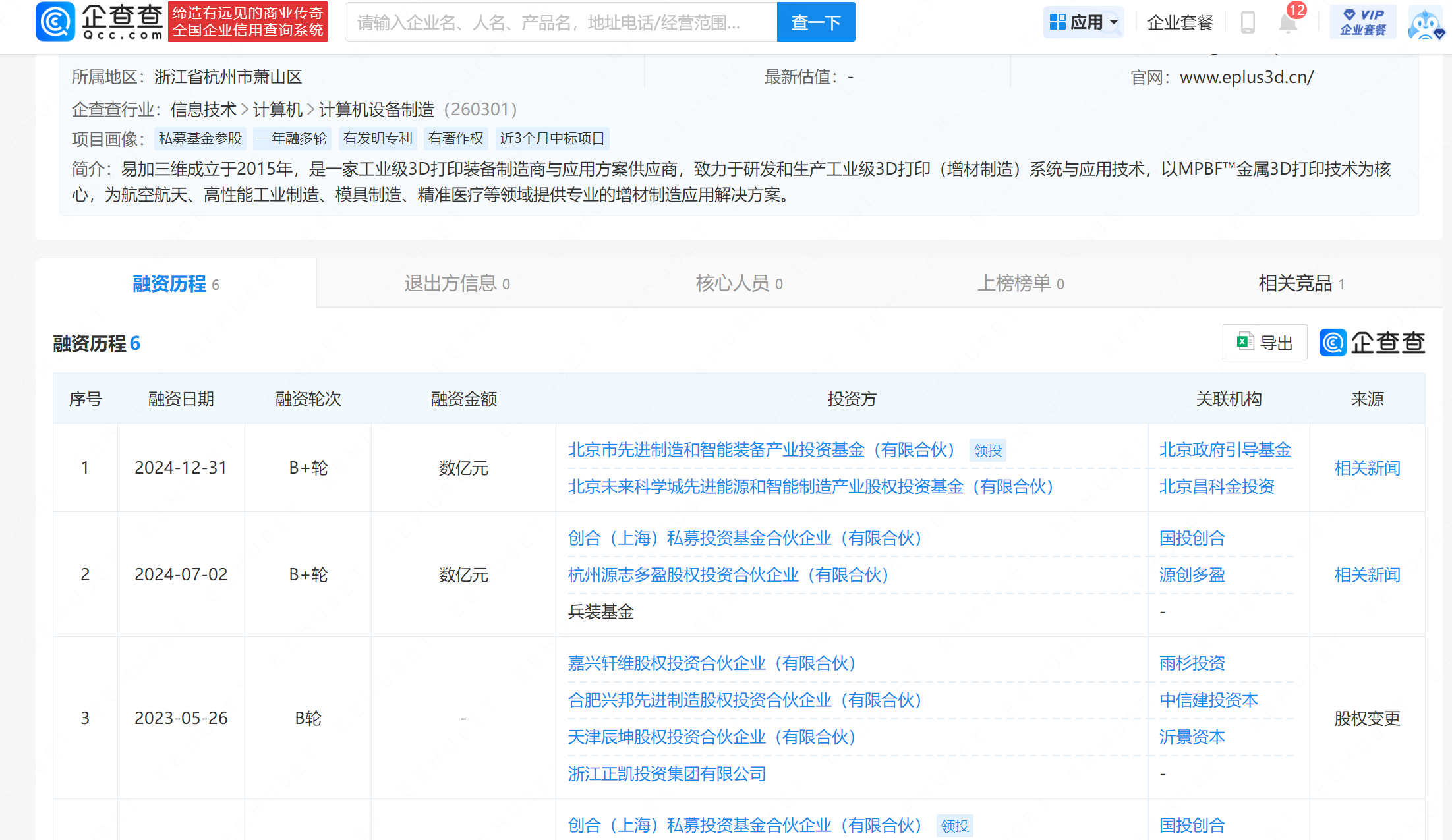The width and height of the screenshot is (1452, 840).
Task: Open 北京昌科金投资 institution link
Action: point(1217,487)
